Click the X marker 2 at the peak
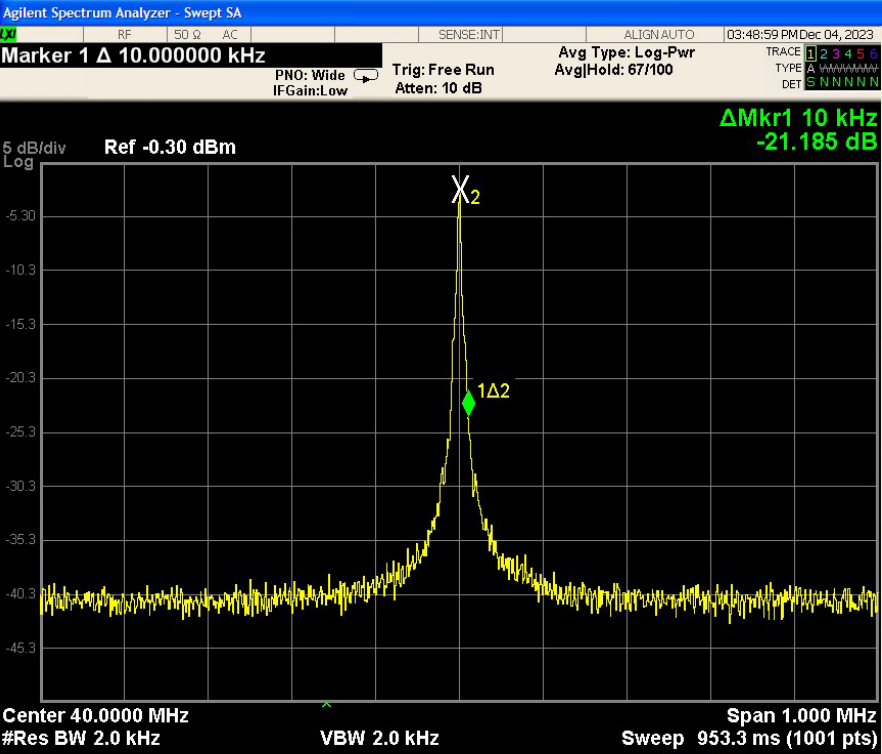This screenshot has height=754, width=882. [459, 188]
